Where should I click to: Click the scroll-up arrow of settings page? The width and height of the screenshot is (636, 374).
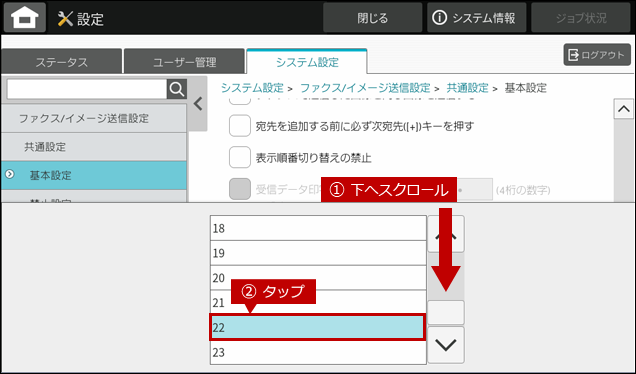[x=623, y=109]
